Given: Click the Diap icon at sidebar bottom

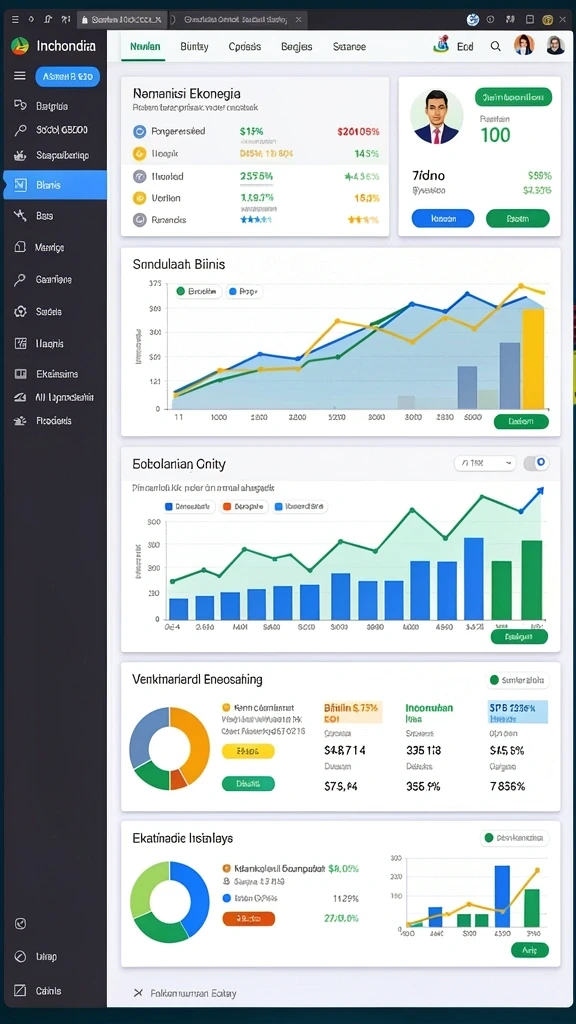Looking at the screenshot, I should click(20, 957).
